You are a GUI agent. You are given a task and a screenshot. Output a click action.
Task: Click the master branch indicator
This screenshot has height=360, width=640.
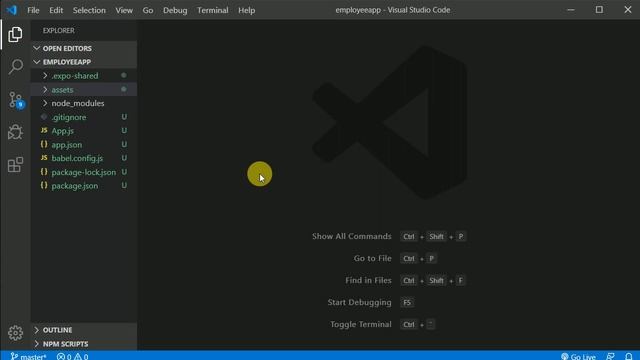coord(29,356)
